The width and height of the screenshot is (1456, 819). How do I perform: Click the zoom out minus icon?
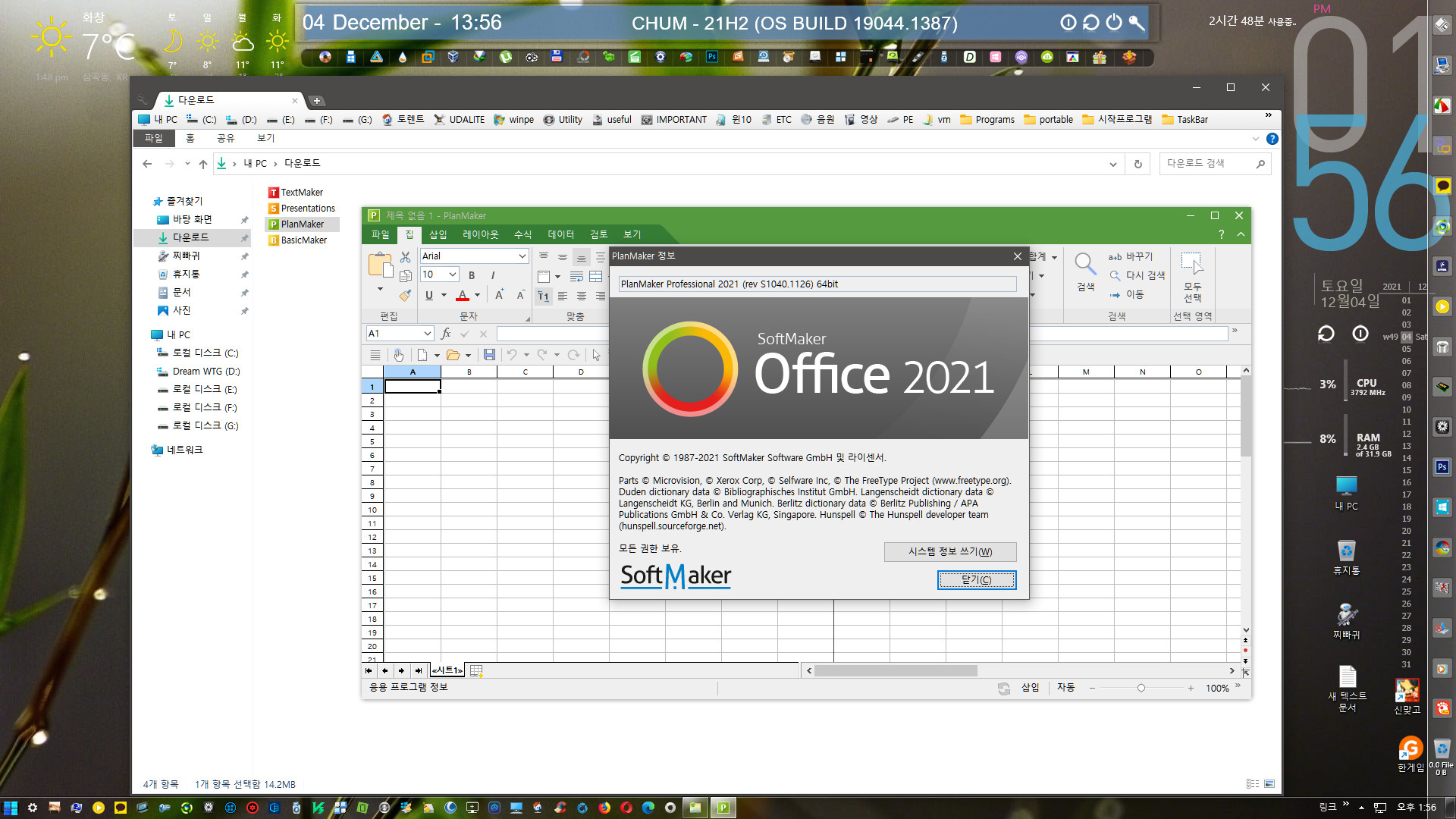(1092, 688)
